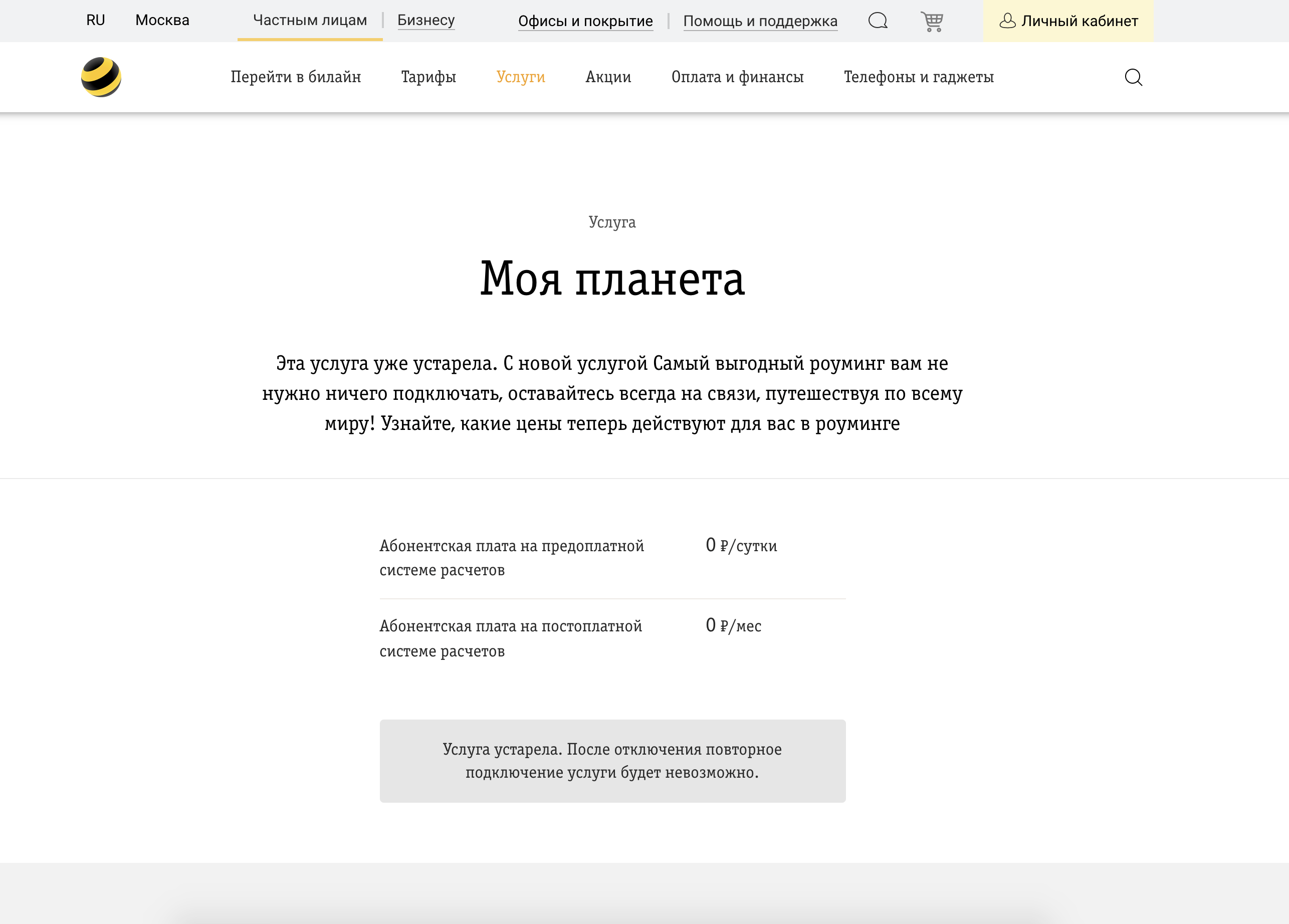Click the Моя планета page heading

point(612,279)
